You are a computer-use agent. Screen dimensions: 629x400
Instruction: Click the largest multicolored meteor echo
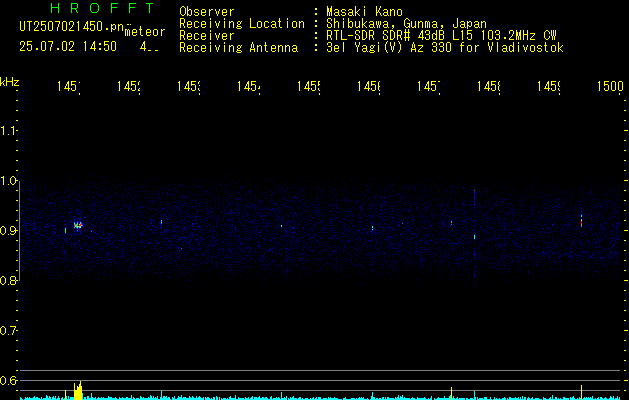click(x=78, y=225)
